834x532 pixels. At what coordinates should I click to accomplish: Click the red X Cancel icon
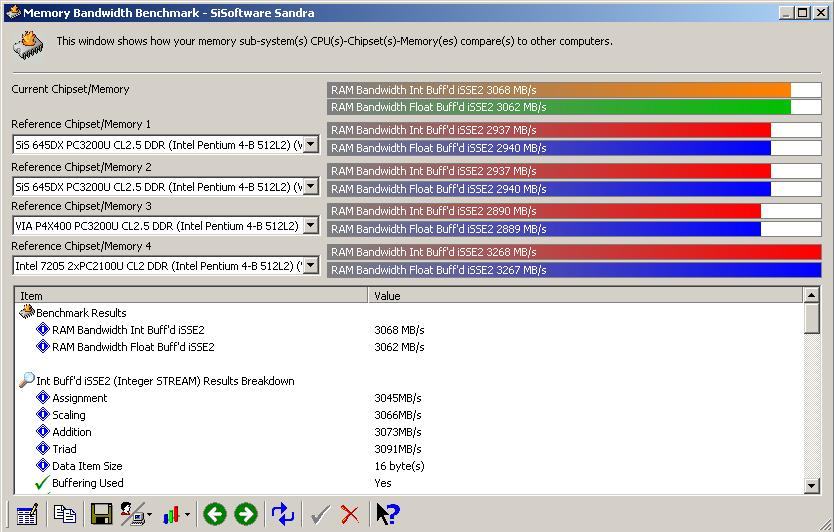point(349,514)
